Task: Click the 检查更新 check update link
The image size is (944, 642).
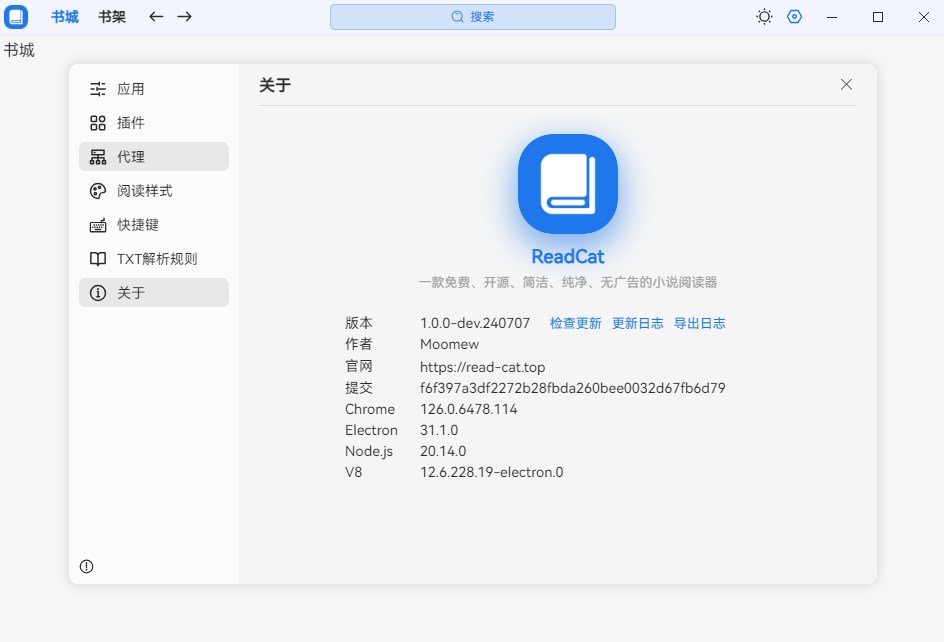Action: coord(576,323)
